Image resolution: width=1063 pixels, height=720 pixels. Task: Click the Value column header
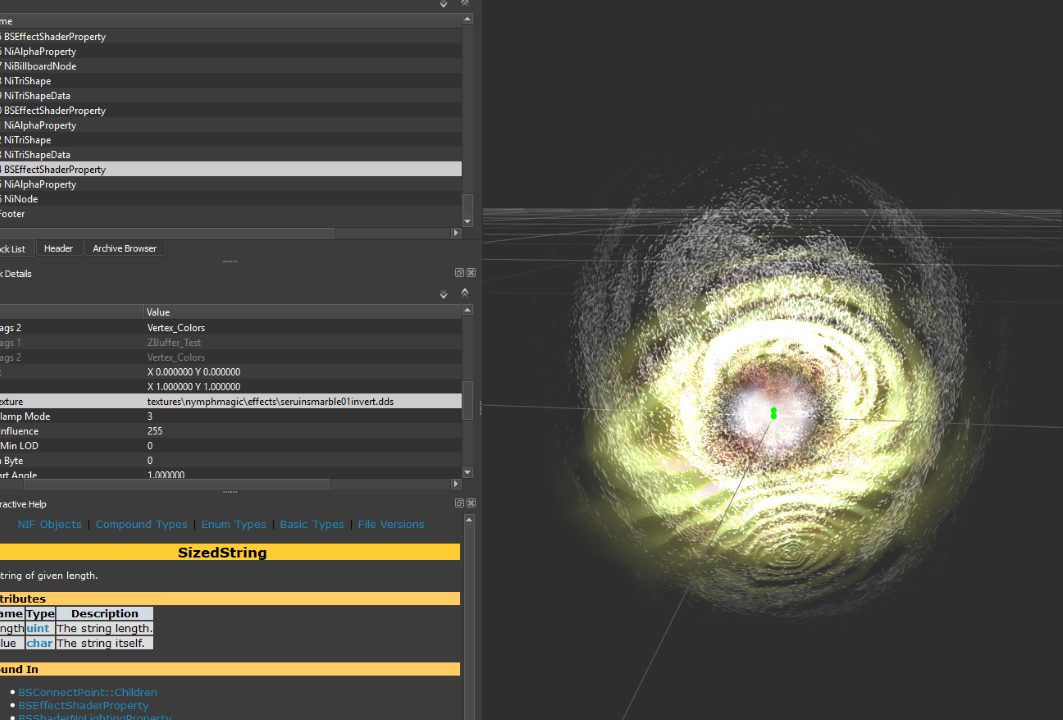303,313
